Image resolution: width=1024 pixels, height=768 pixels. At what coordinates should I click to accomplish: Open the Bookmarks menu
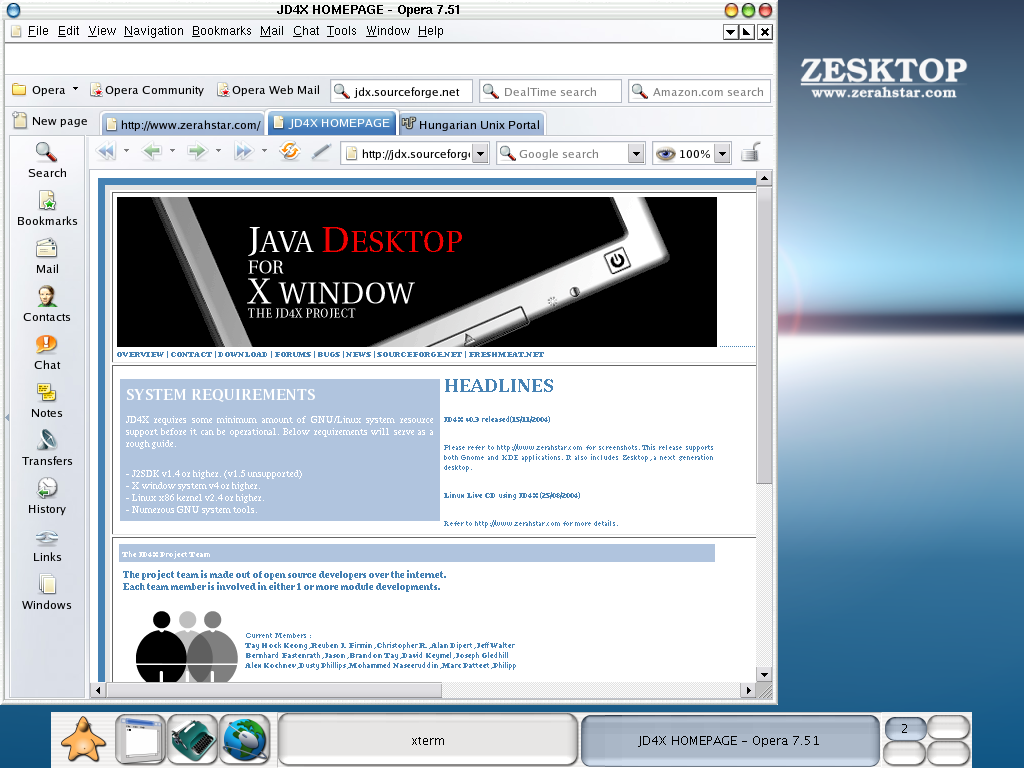coord(221,31)
